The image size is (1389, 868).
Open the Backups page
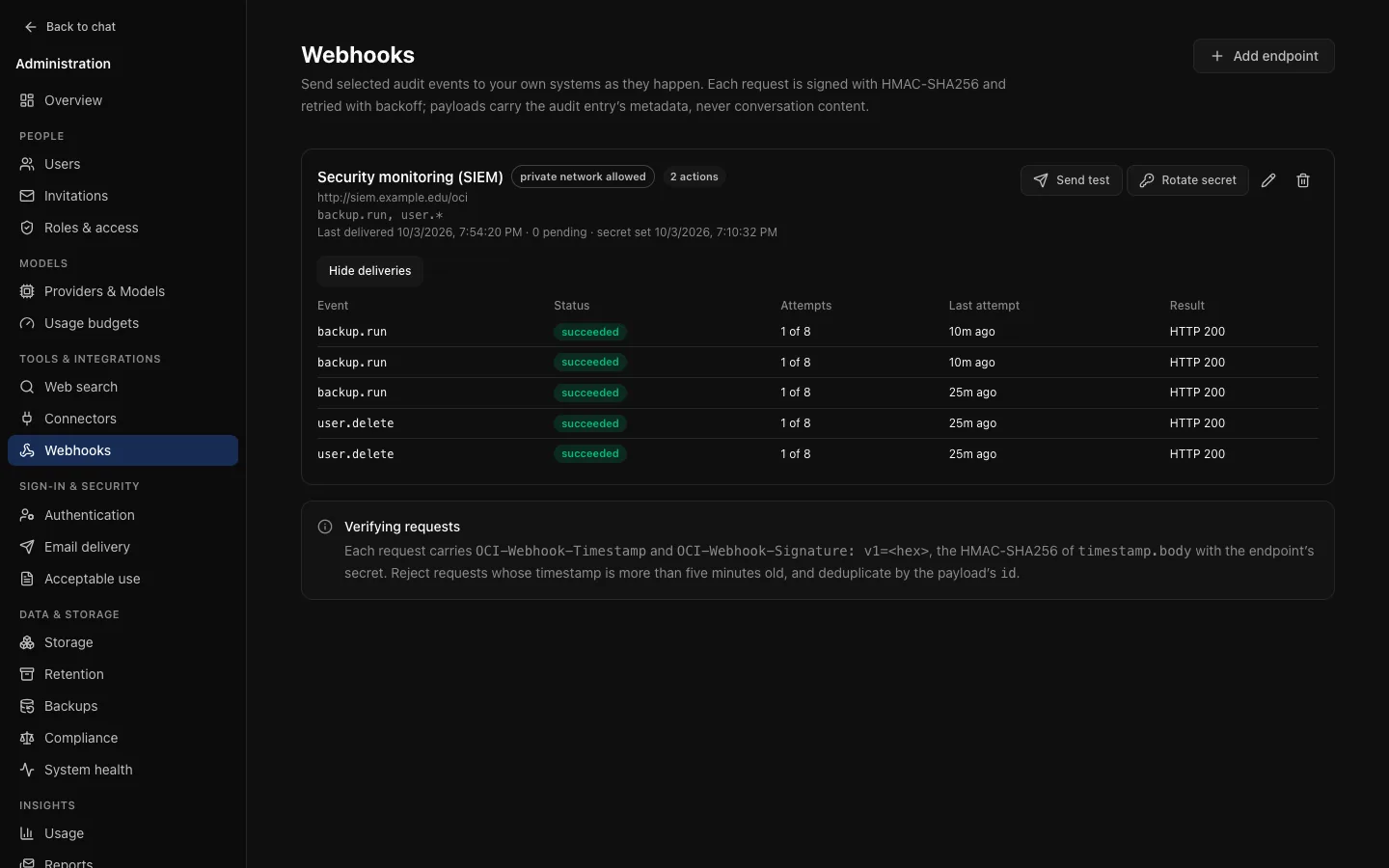coord(123,706)
